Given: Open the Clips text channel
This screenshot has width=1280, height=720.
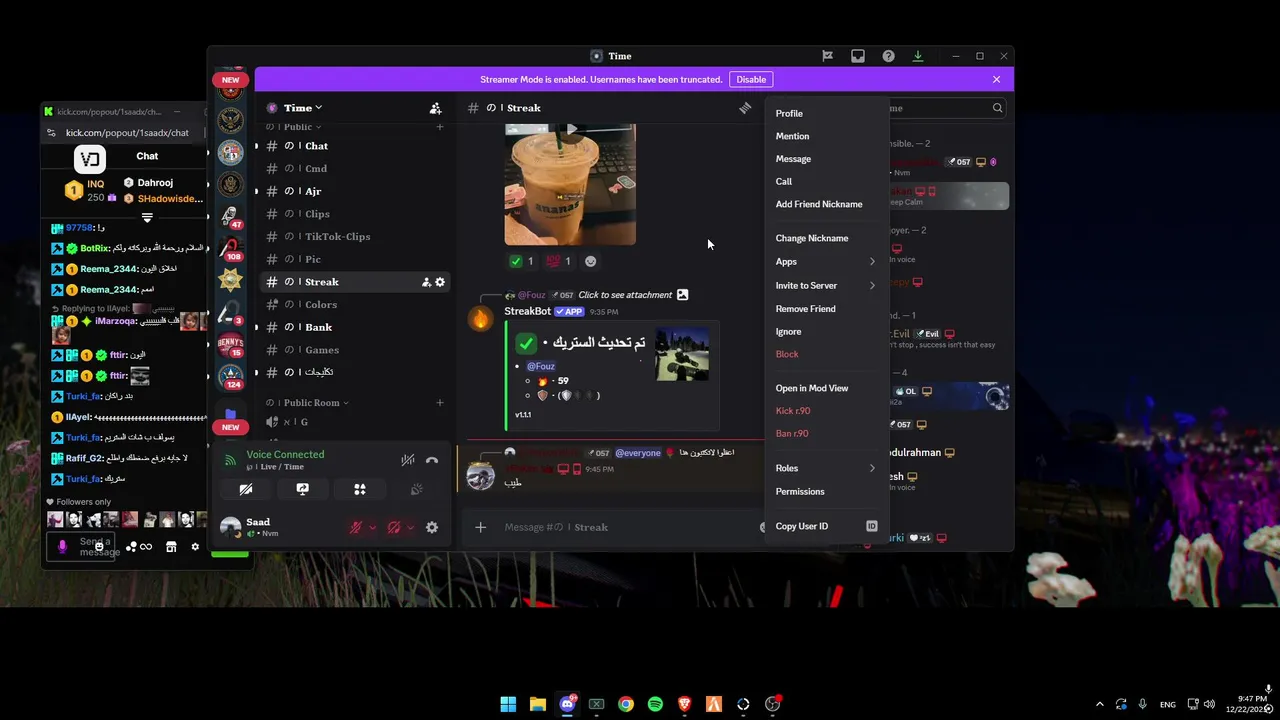Looking at the screenshot, I should 353,214.
